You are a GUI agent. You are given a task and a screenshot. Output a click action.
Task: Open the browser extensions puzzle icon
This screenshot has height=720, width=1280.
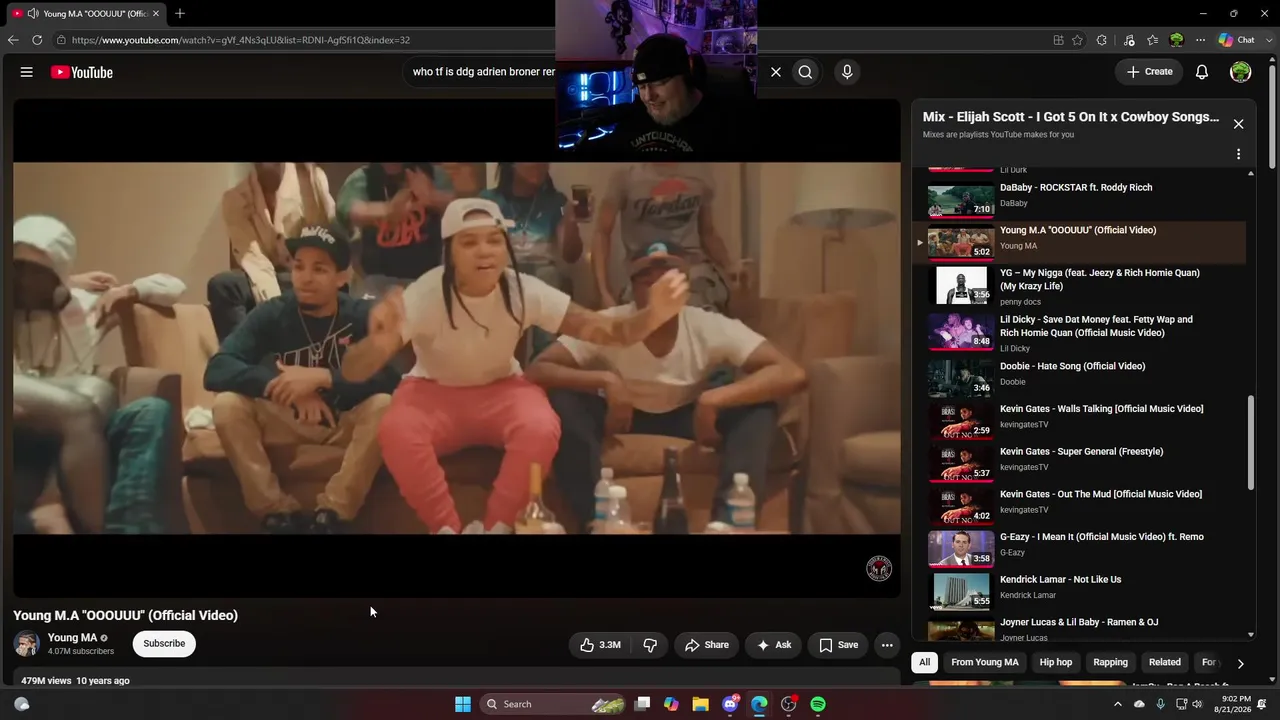point(1102,40)
